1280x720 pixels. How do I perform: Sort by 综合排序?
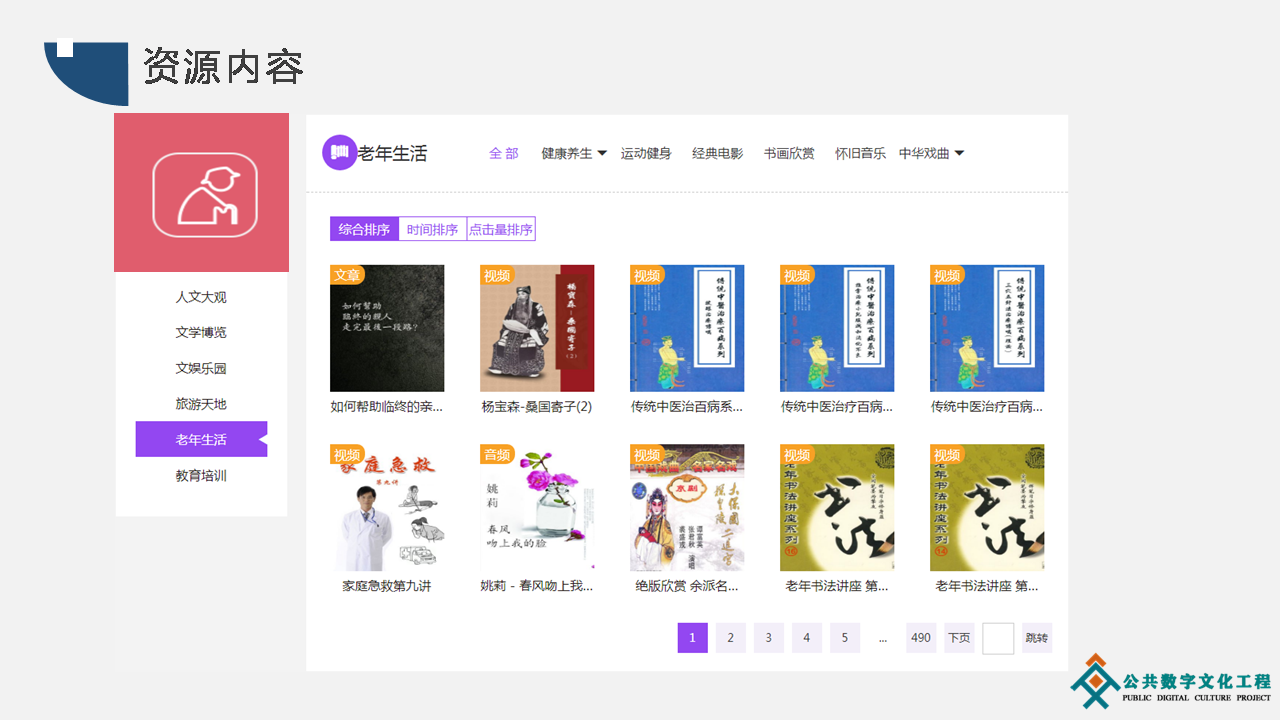364,229
